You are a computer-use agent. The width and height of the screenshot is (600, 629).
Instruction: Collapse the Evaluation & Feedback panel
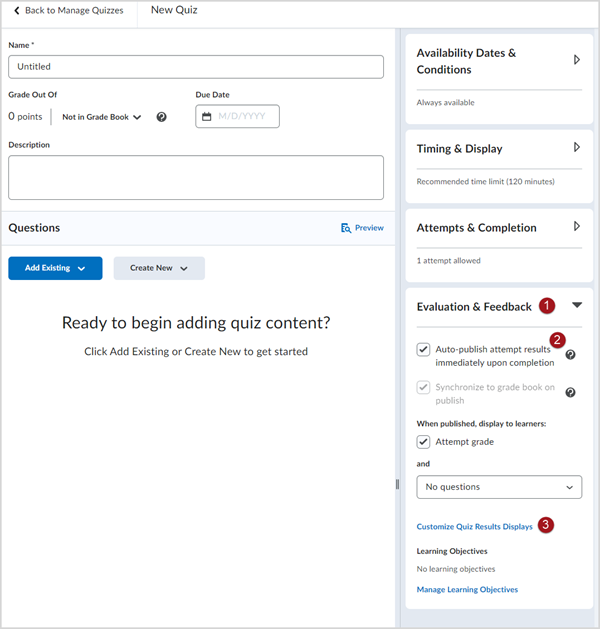577,305
